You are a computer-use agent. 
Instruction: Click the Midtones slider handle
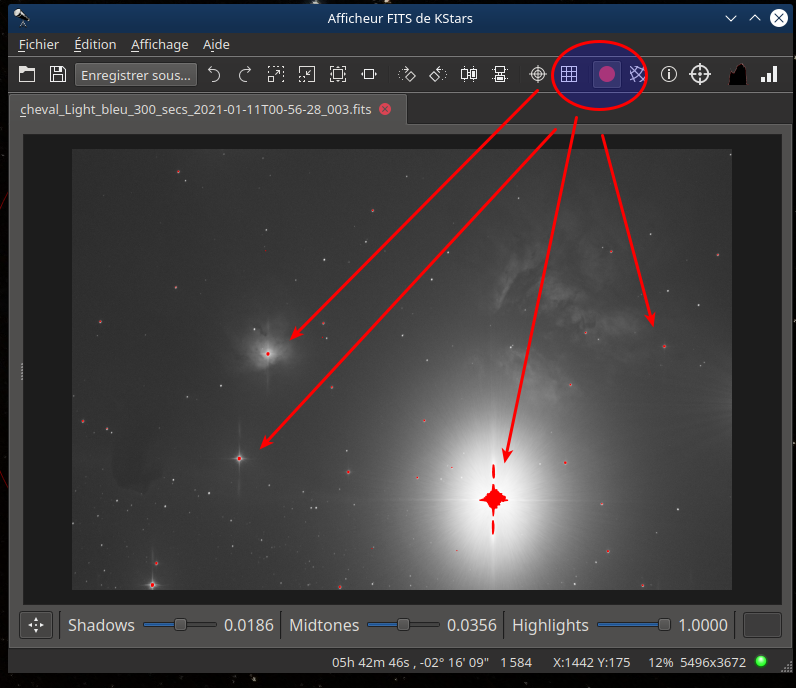[x=403, y=625]
